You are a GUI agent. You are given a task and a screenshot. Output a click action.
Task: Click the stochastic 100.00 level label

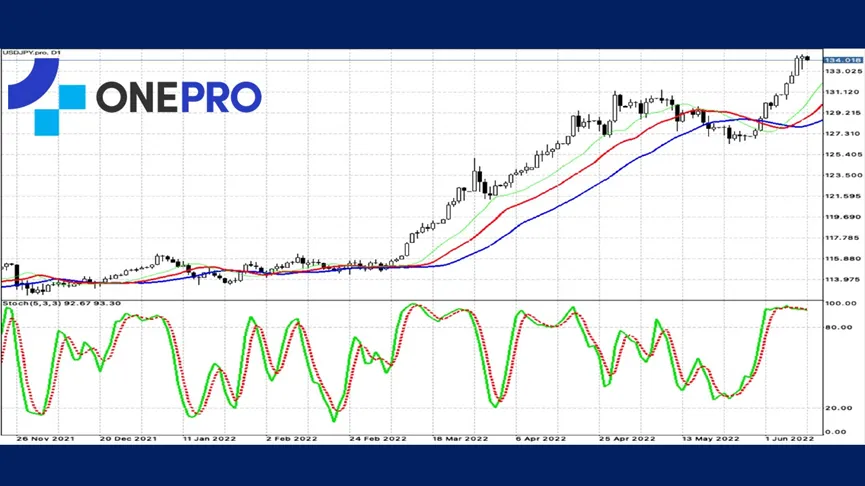[841, 303]
